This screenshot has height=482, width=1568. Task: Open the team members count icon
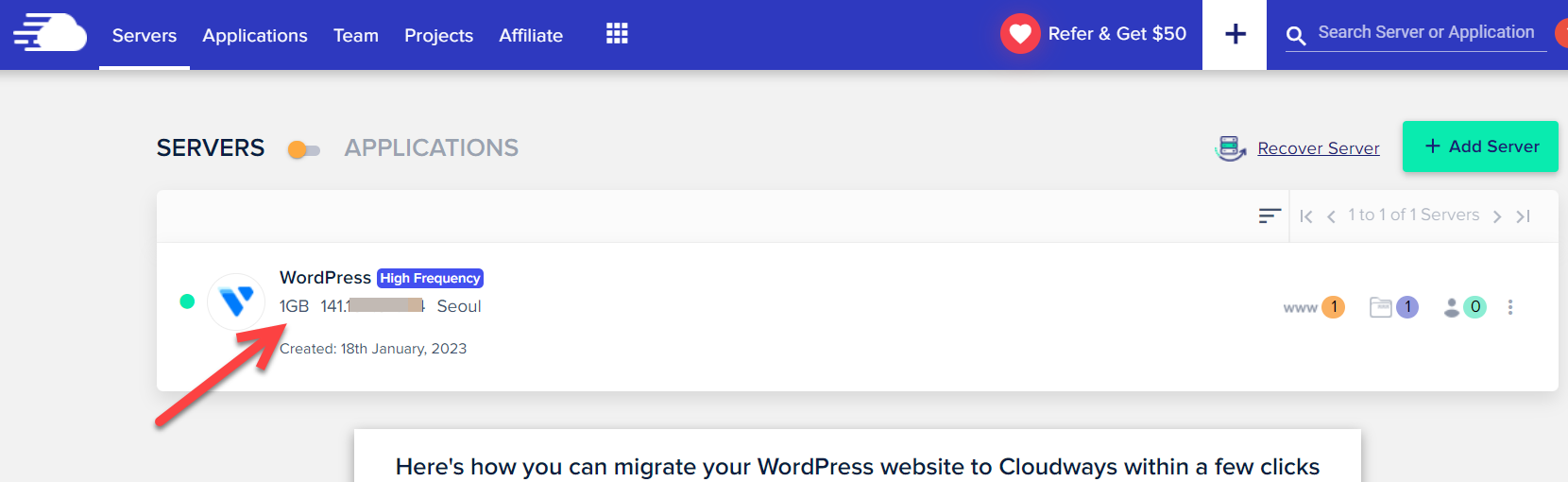pos(1465,307)
